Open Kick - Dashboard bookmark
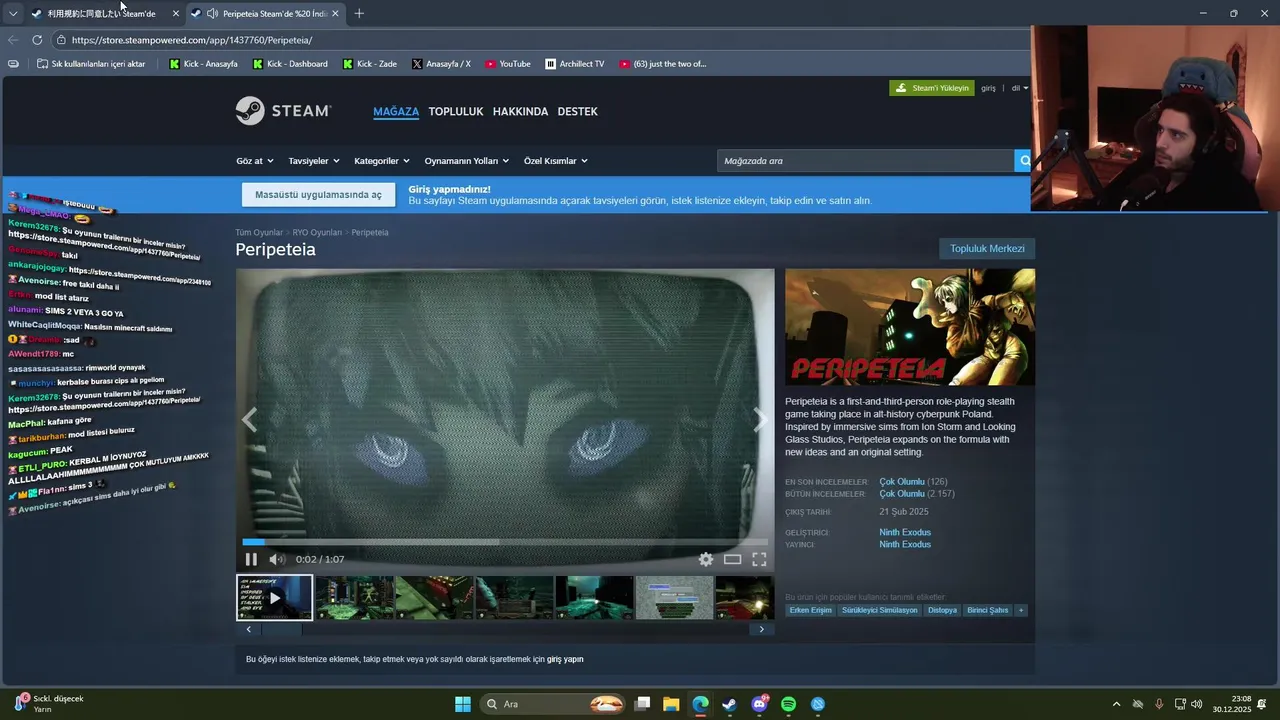This screenshot has height=720, width=1280. pos(290,64)
